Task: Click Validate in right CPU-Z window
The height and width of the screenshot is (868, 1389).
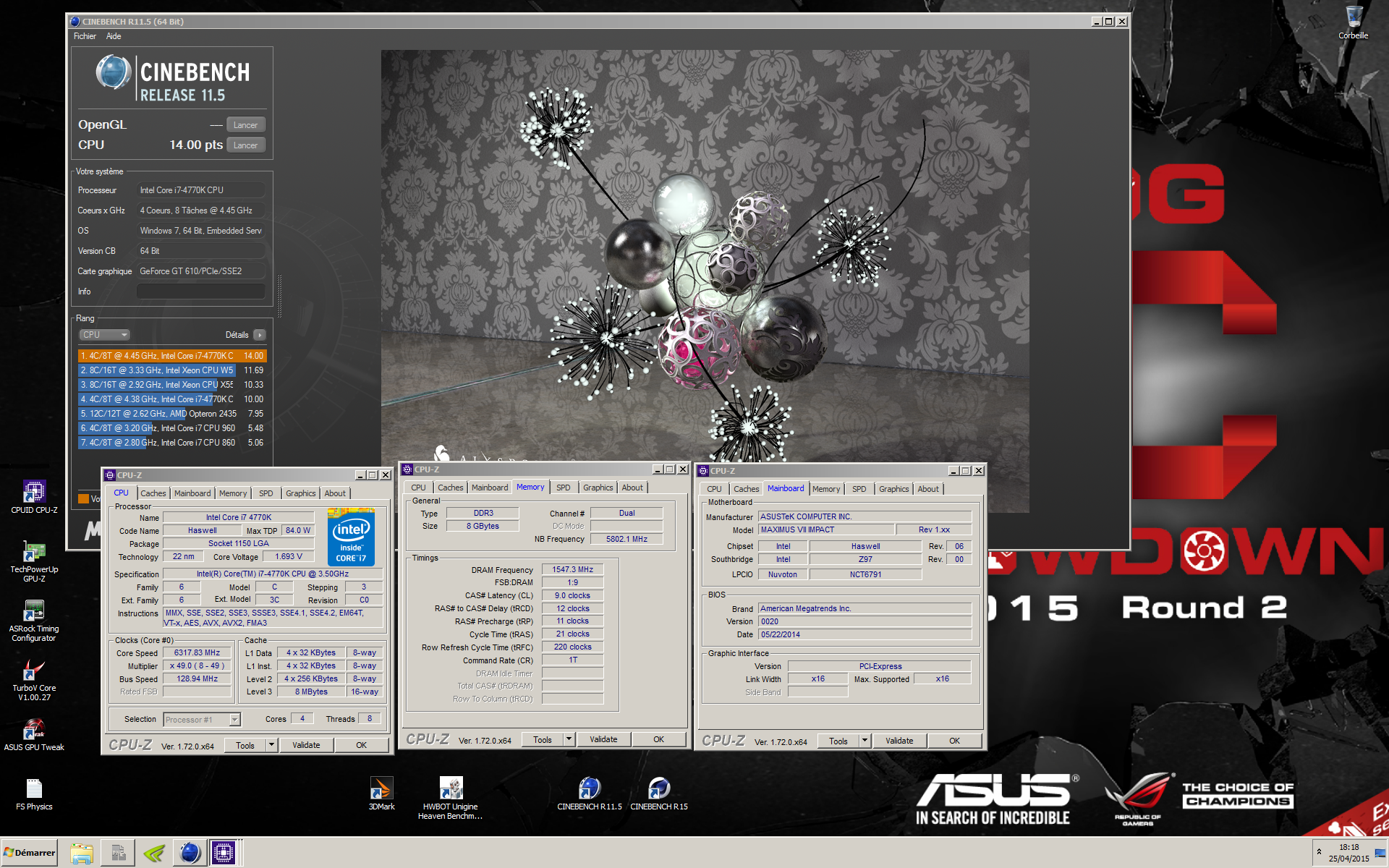Action: tap(899, 741)
